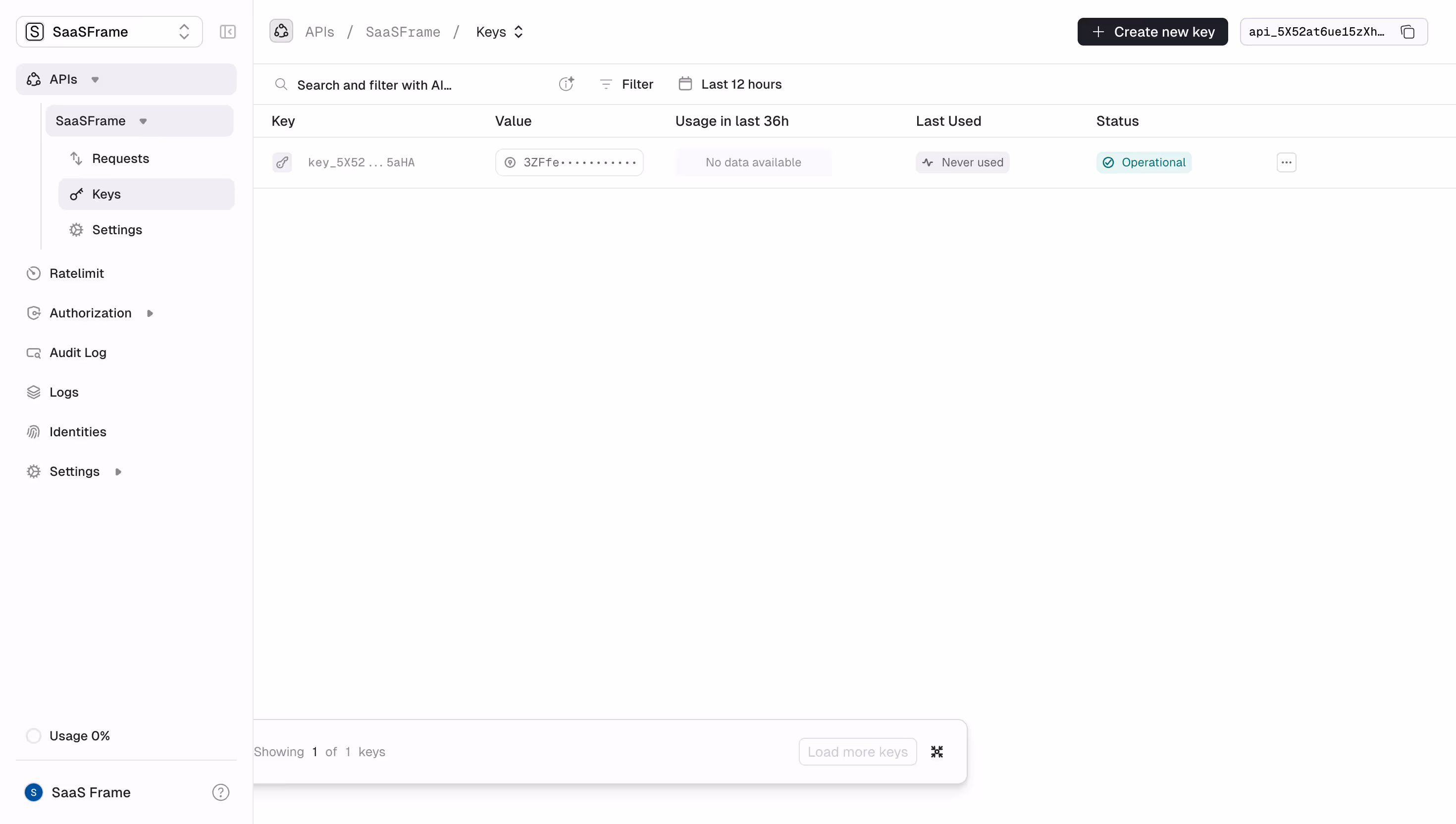Click the keyboard shortcuts icon near Load more keys
Viewport: 1456px width, 824px height.
(936, 752)
